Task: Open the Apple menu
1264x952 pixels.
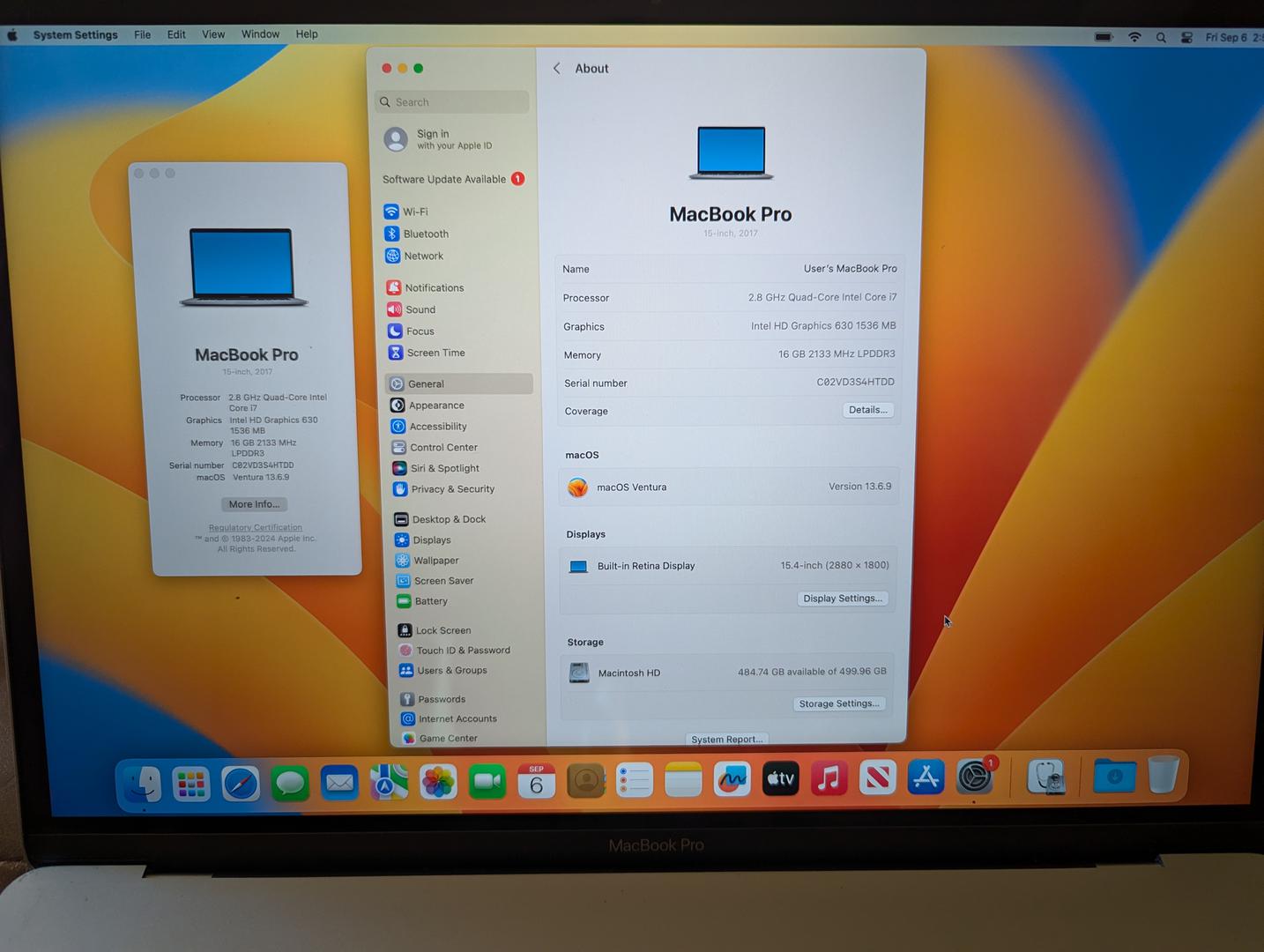Action: pos(12,35)
